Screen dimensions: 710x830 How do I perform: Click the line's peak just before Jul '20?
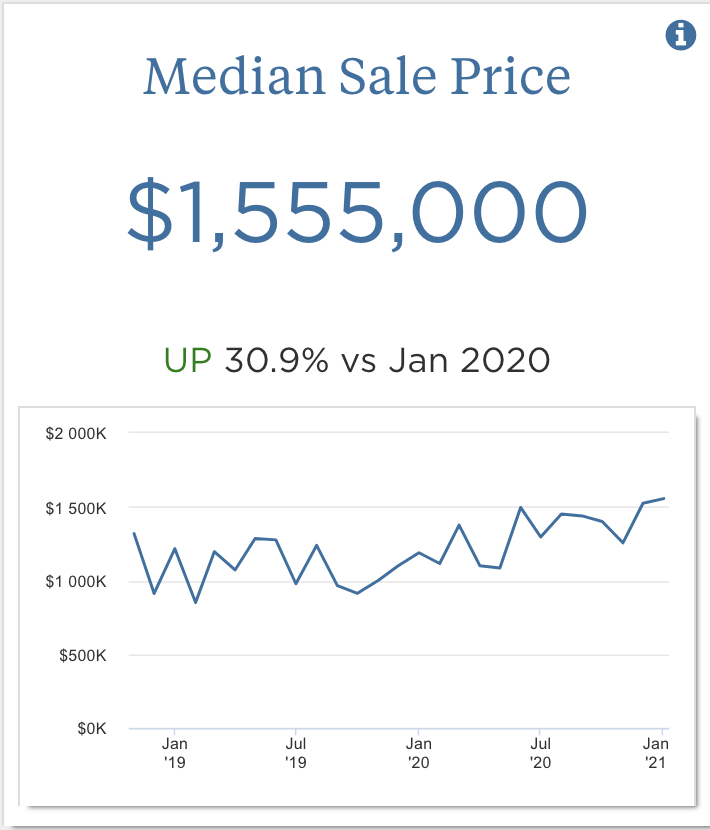click(521, 507)
